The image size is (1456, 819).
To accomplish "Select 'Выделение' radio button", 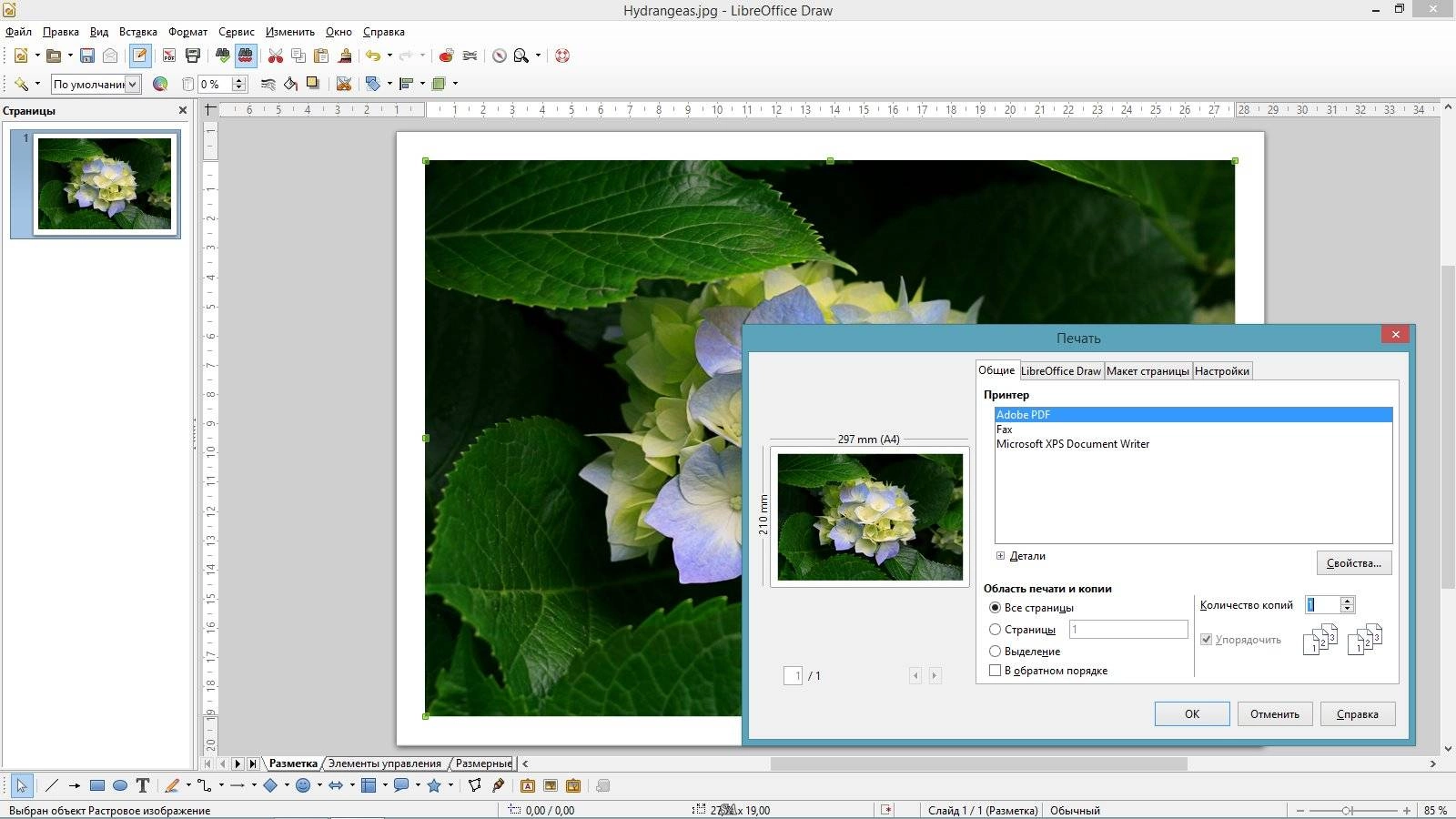I will coord(995,652).
